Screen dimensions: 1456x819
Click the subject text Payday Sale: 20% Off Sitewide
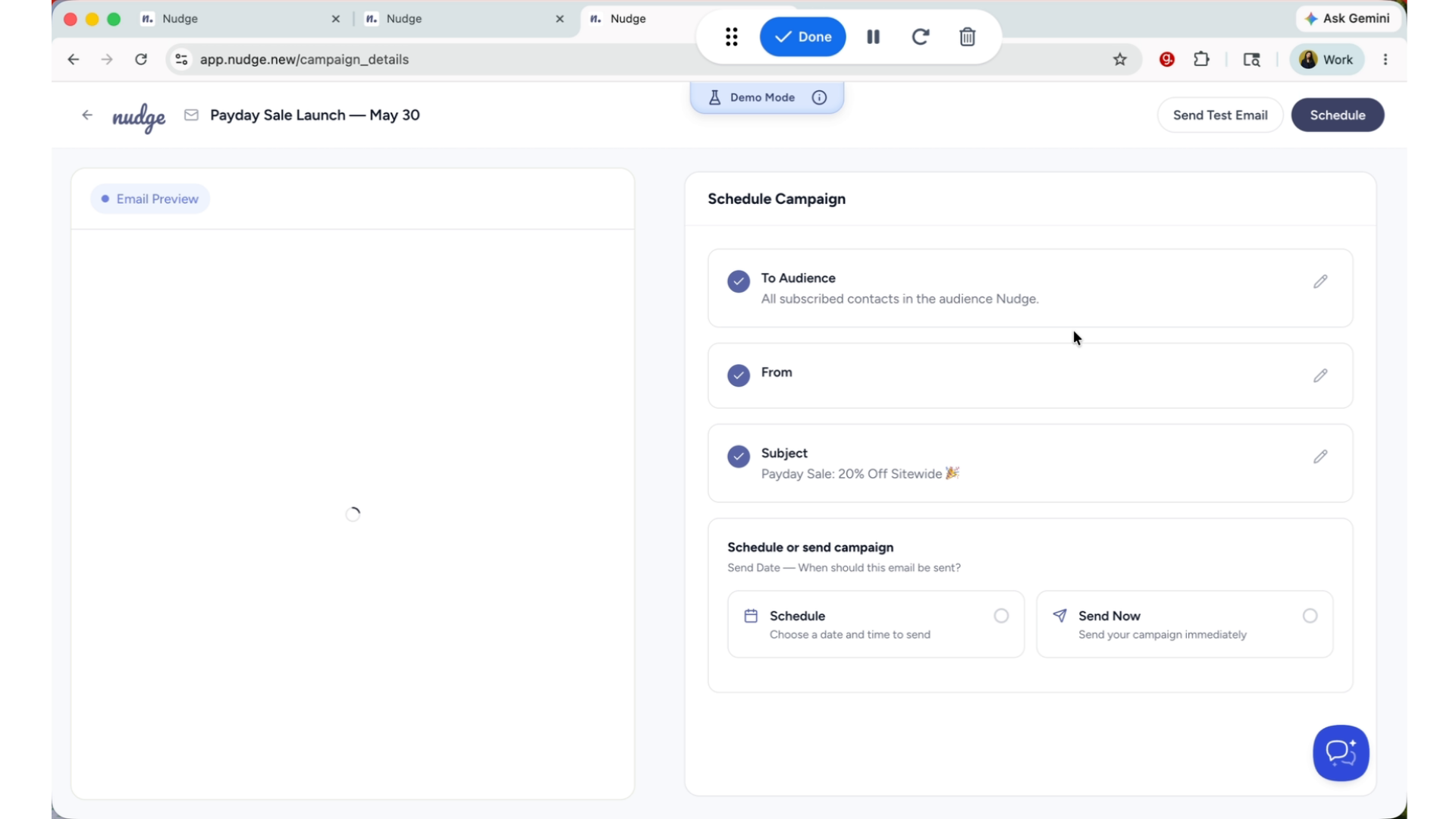click(x=860, y=474)
